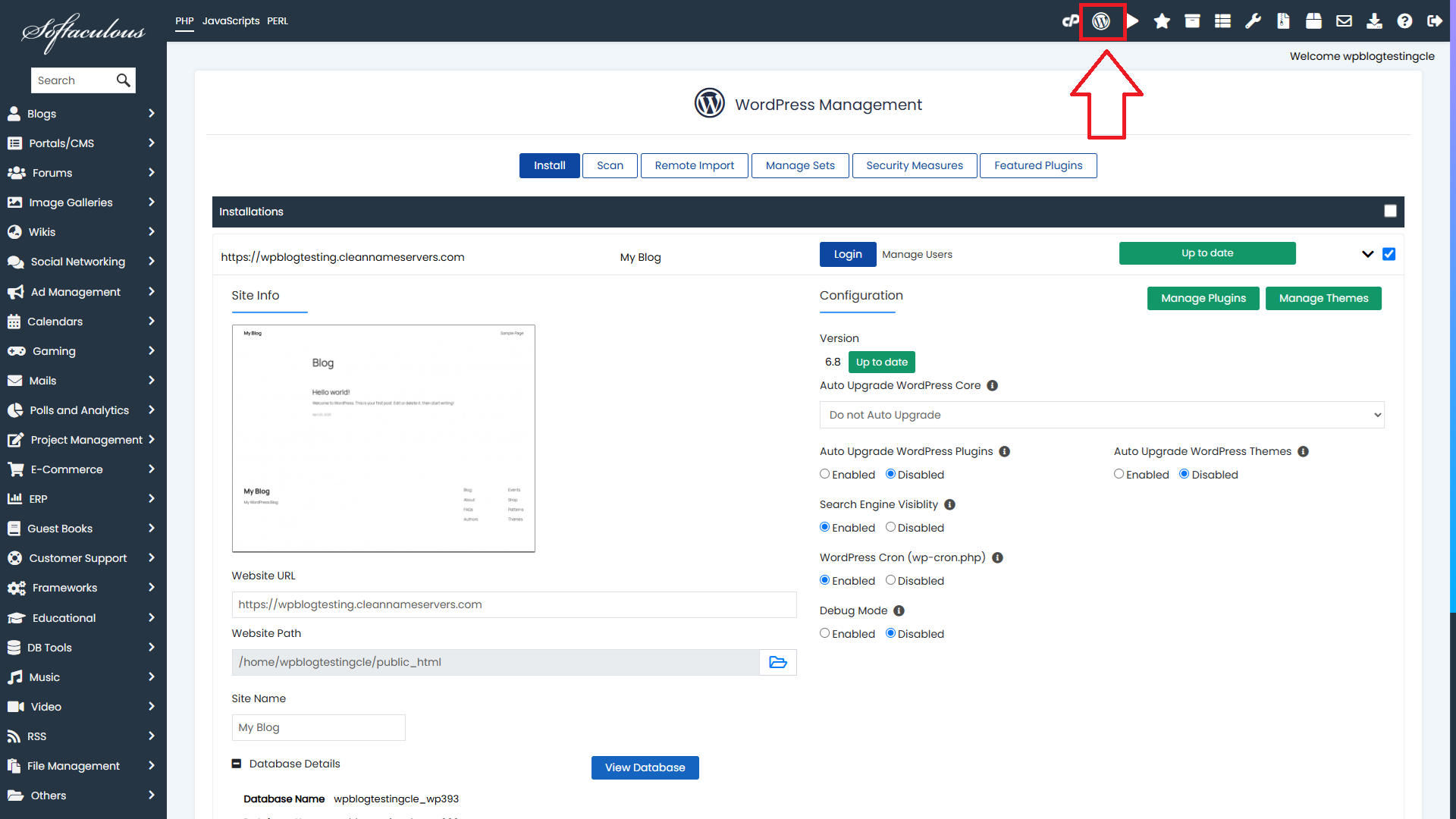Enable Debug Mode

coord(824,633)
